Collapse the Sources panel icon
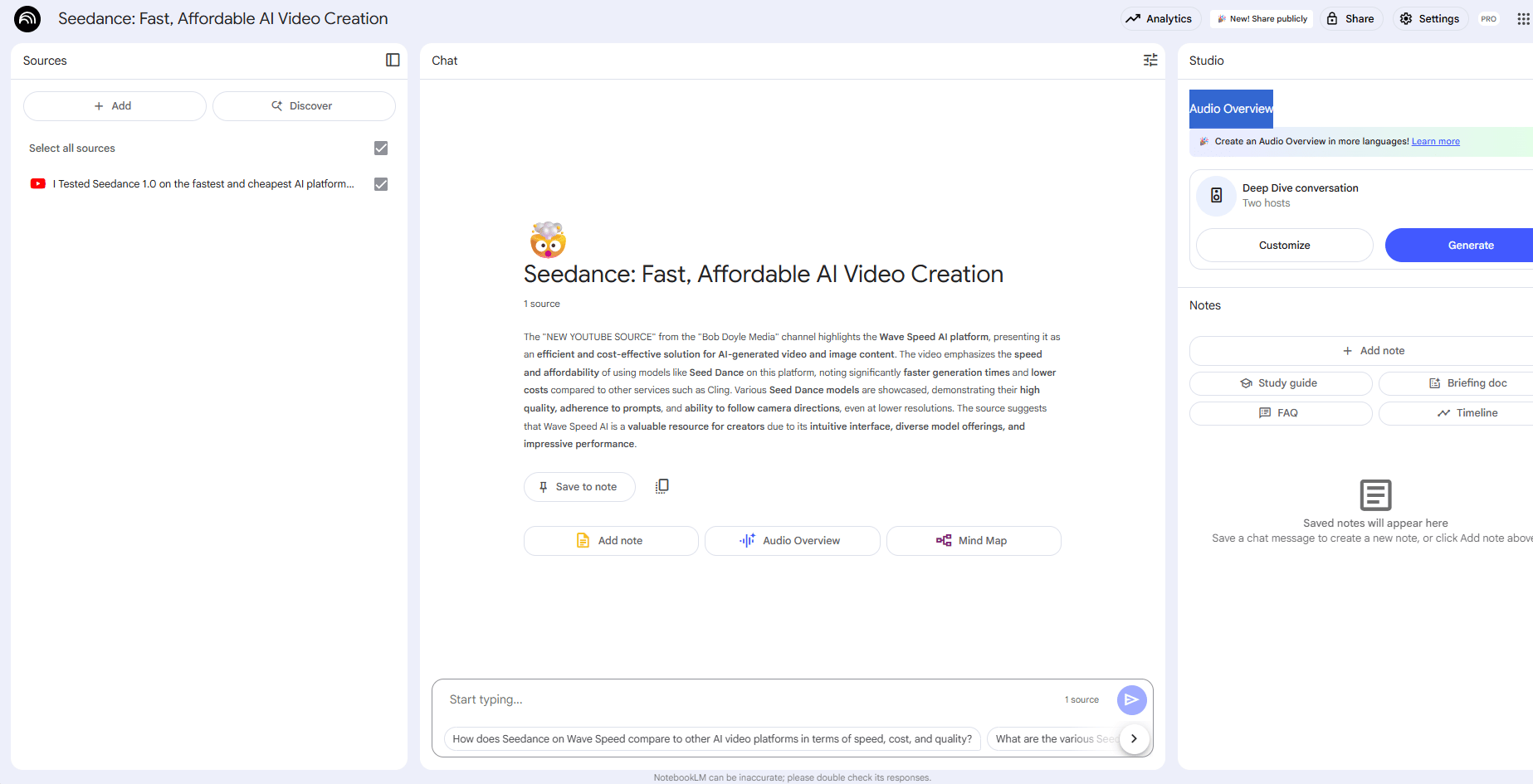The height and width of the screenshot is (784, 1533). coord(393,60)
